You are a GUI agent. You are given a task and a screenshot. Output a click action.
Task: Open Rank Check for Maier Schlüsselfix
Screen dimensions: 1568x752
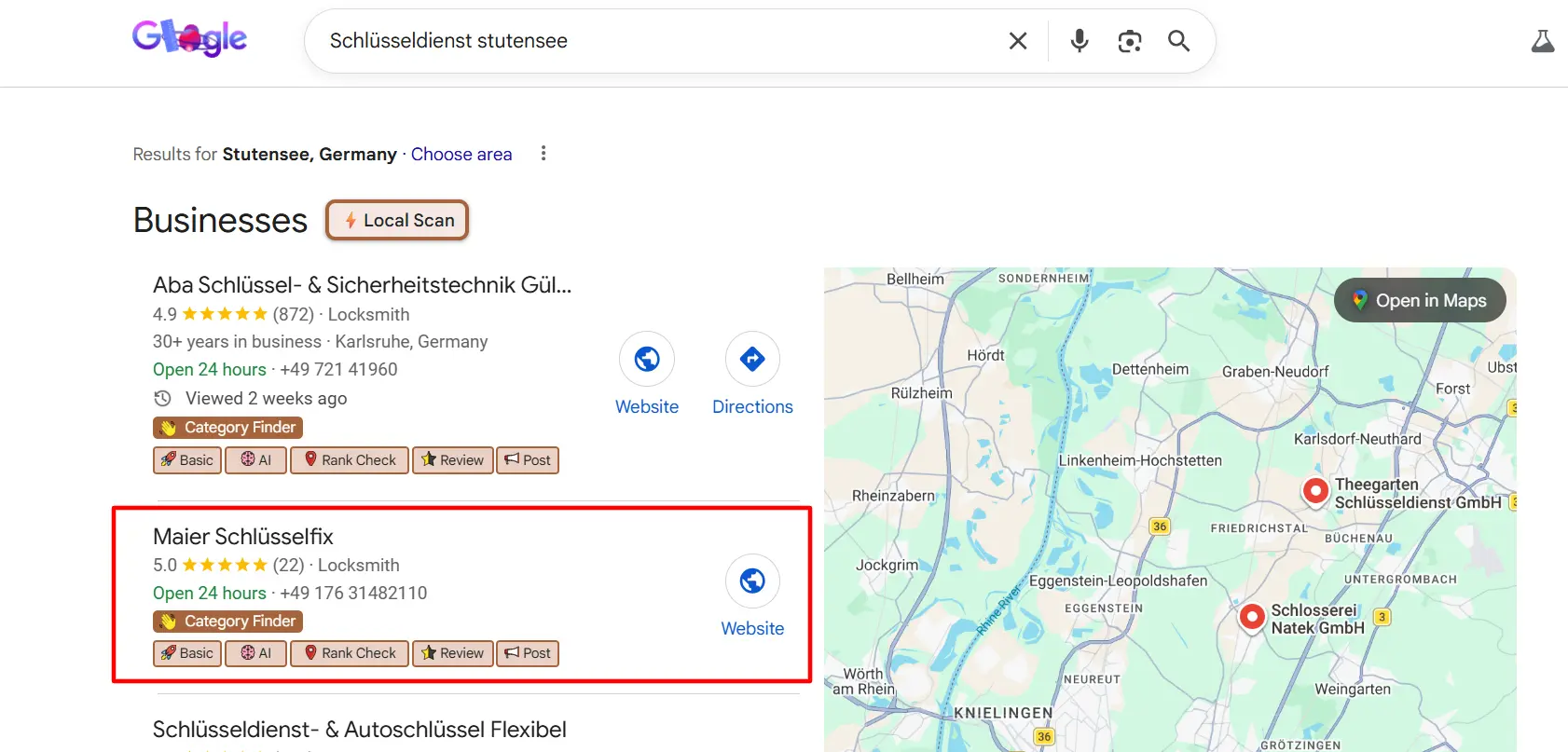pyautogui.click(x=350, y=653)
